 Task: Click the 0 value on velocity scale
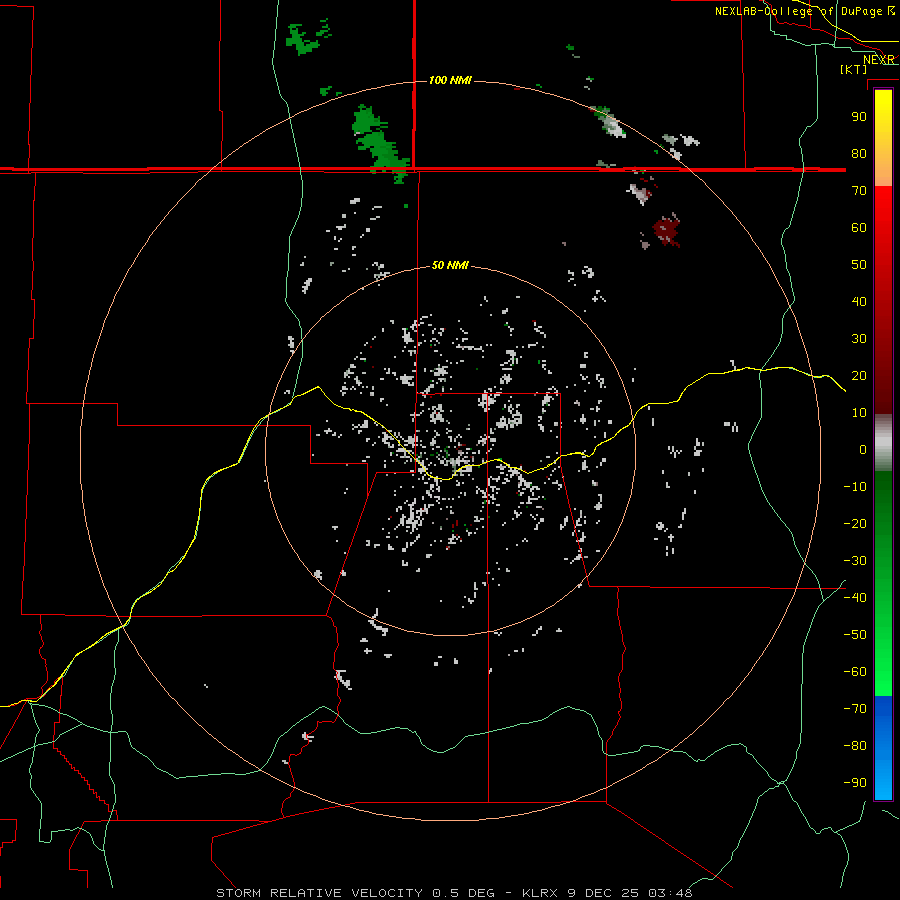863,450
